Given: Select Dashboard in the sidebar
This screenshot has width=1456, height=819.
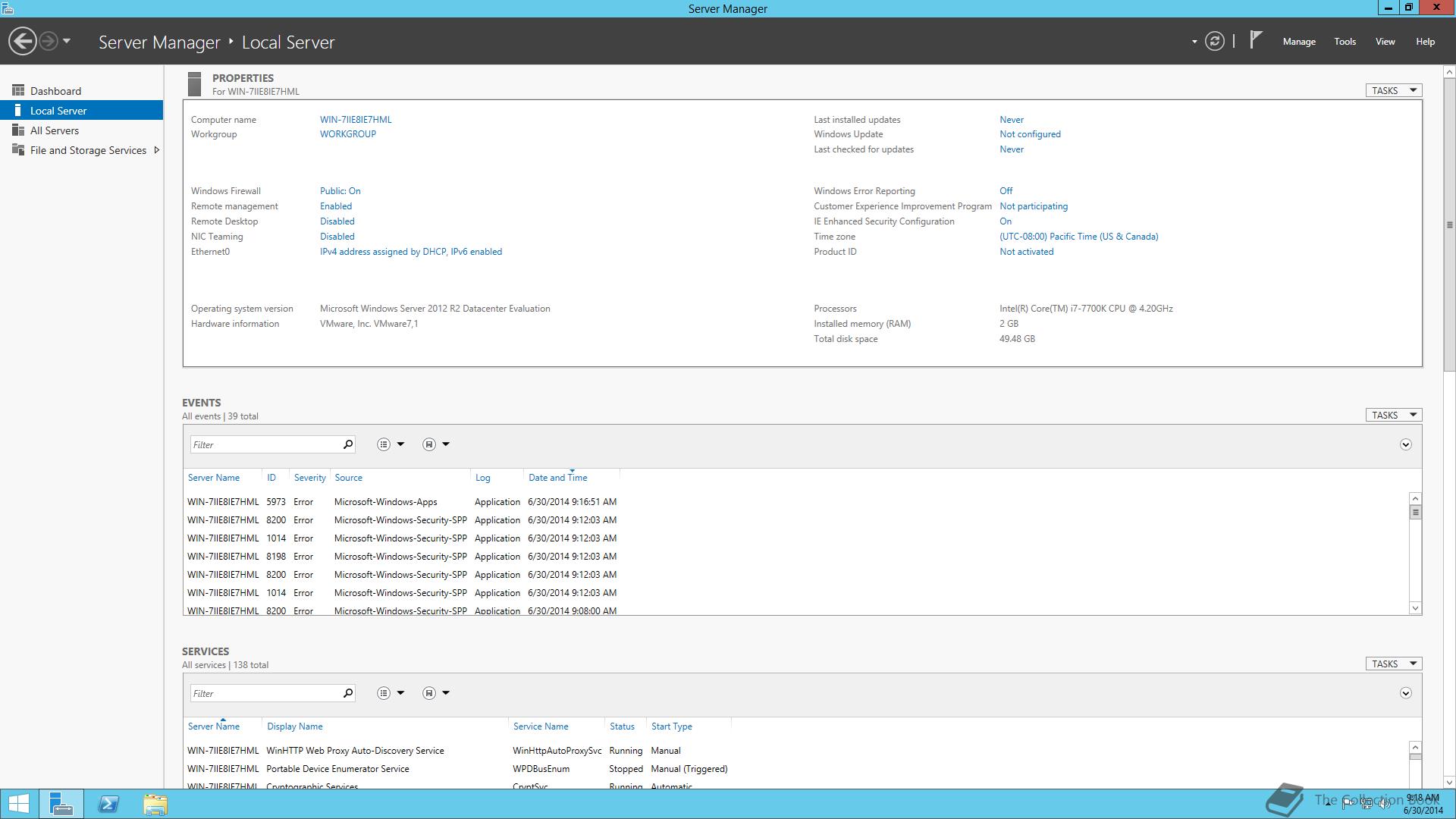Looking at the screenshot, I should pos(82,91).
